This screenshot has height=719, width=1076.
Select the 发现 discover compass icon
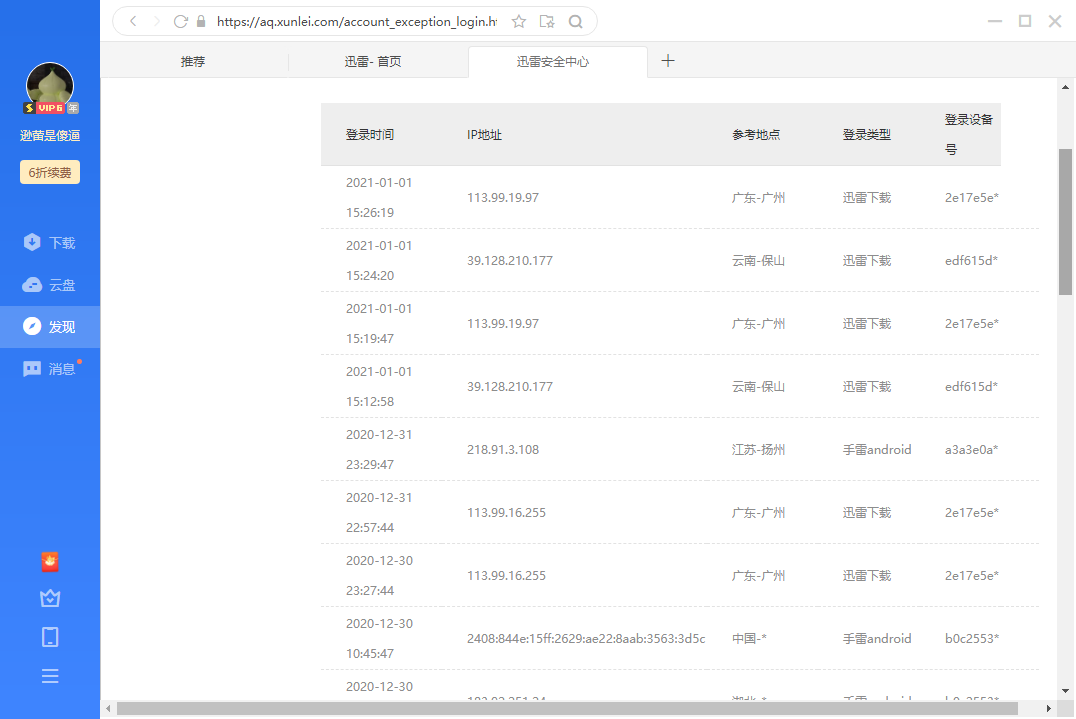[50, 326]
